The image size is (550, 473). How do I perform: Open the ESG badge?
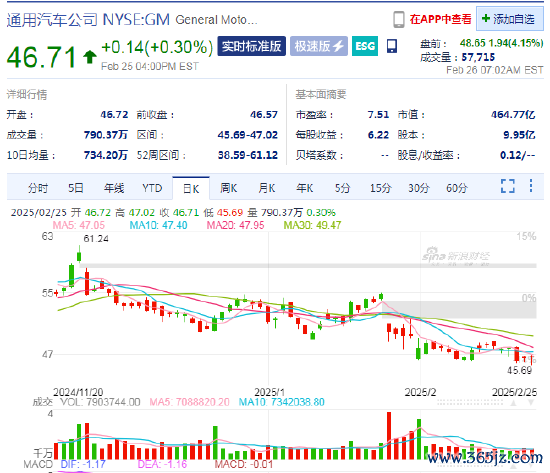coord(365,46)
